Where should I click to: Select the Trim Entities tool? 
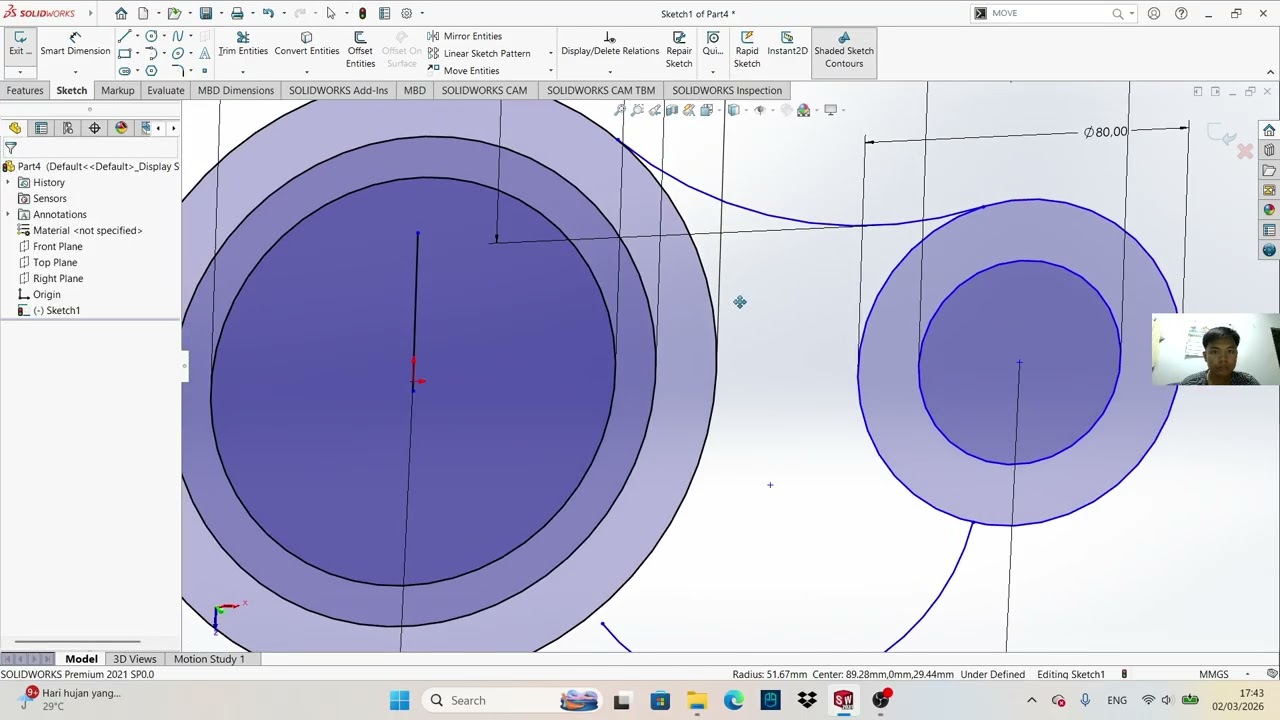[243, 44]
